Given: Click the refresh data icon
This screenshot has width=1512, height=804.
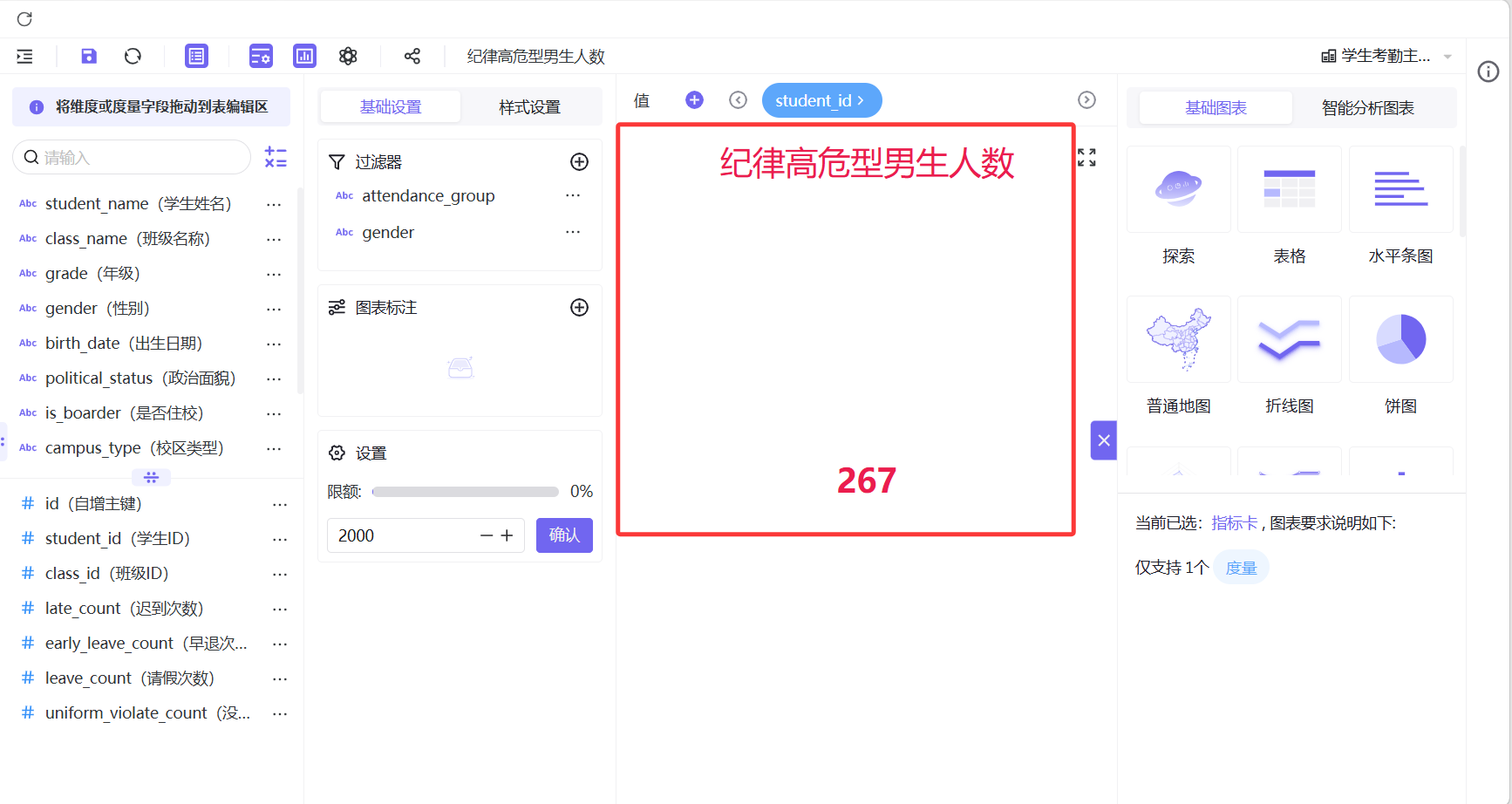Looking at the screenshot, I should coord(133,57).
